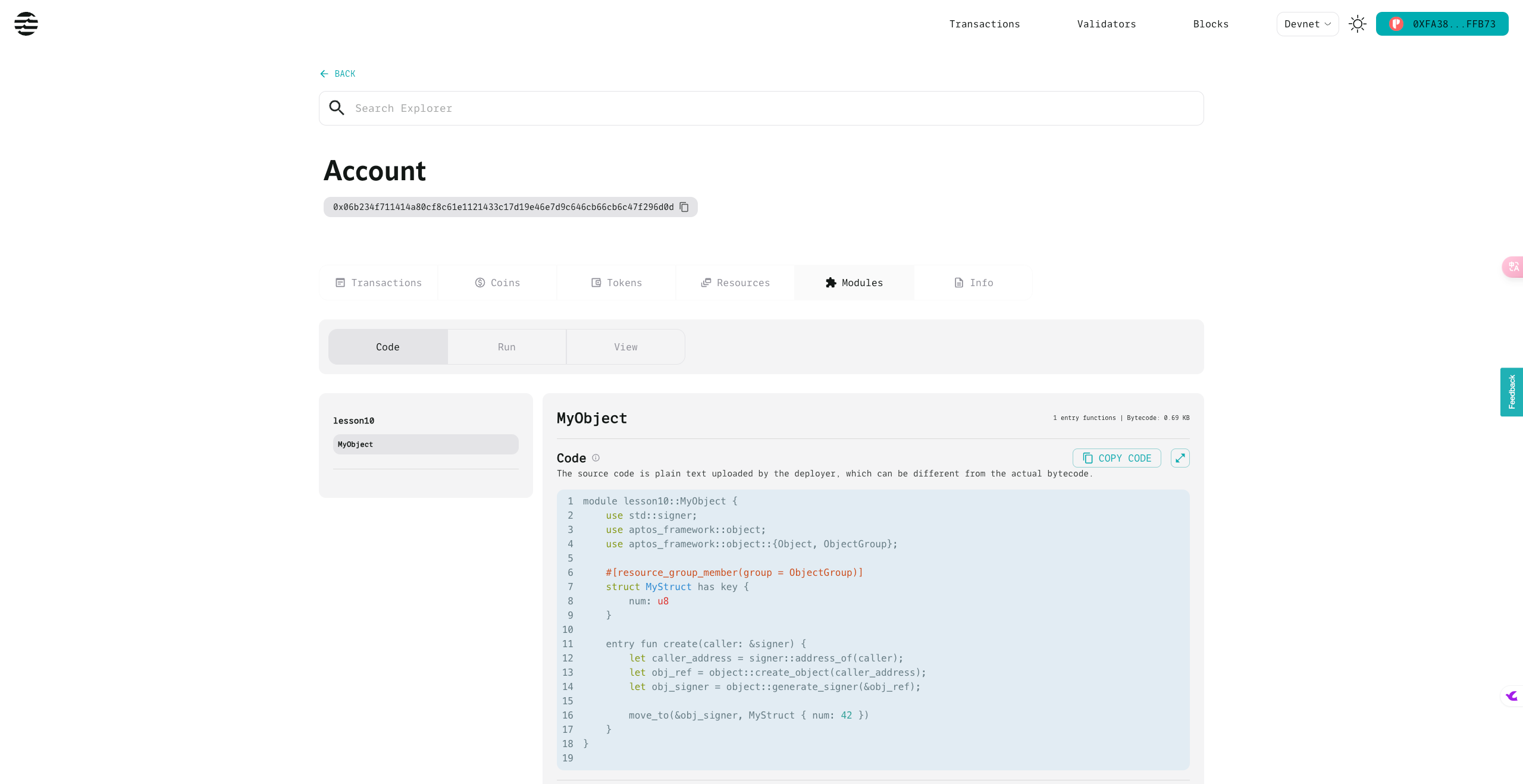Expand the code view with the arrows icon
The image size is (1523, 784).
[x=1180, y=458]
